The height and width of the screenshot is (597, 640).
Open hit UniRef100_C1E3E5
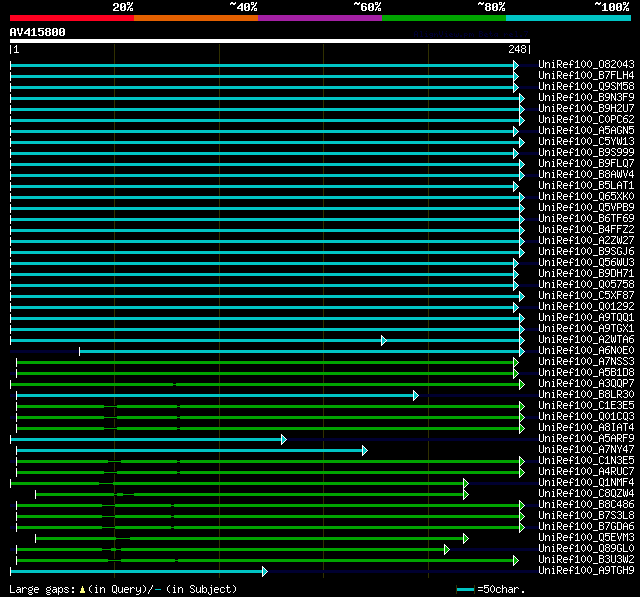[586, 406]
